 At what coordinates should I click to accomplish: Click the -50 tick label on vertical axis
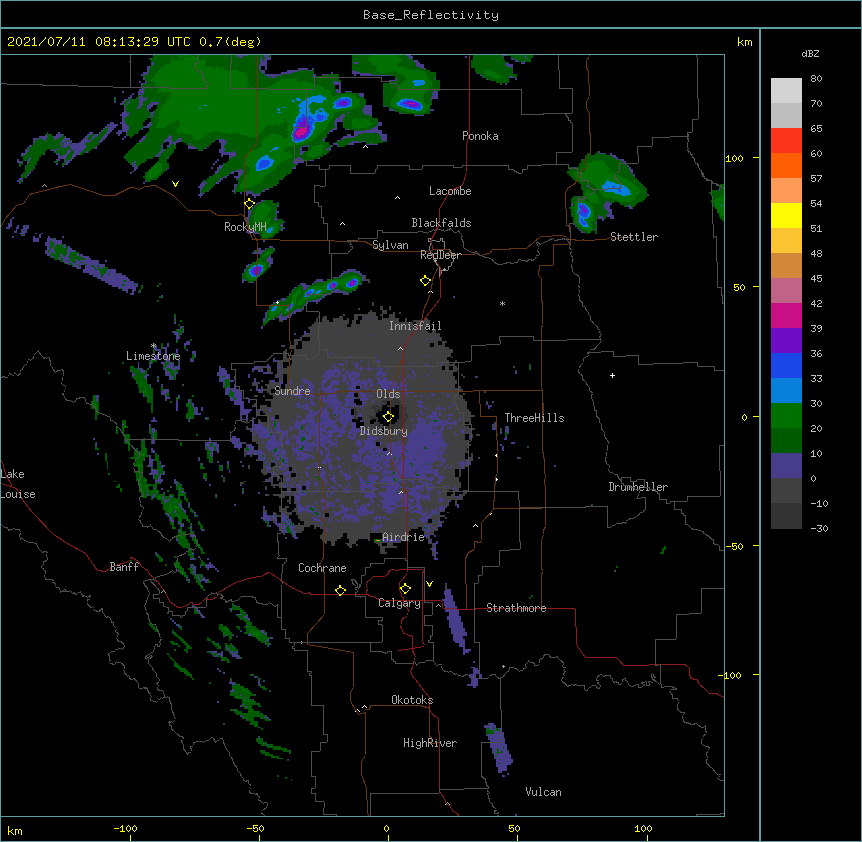click(734, 546)
